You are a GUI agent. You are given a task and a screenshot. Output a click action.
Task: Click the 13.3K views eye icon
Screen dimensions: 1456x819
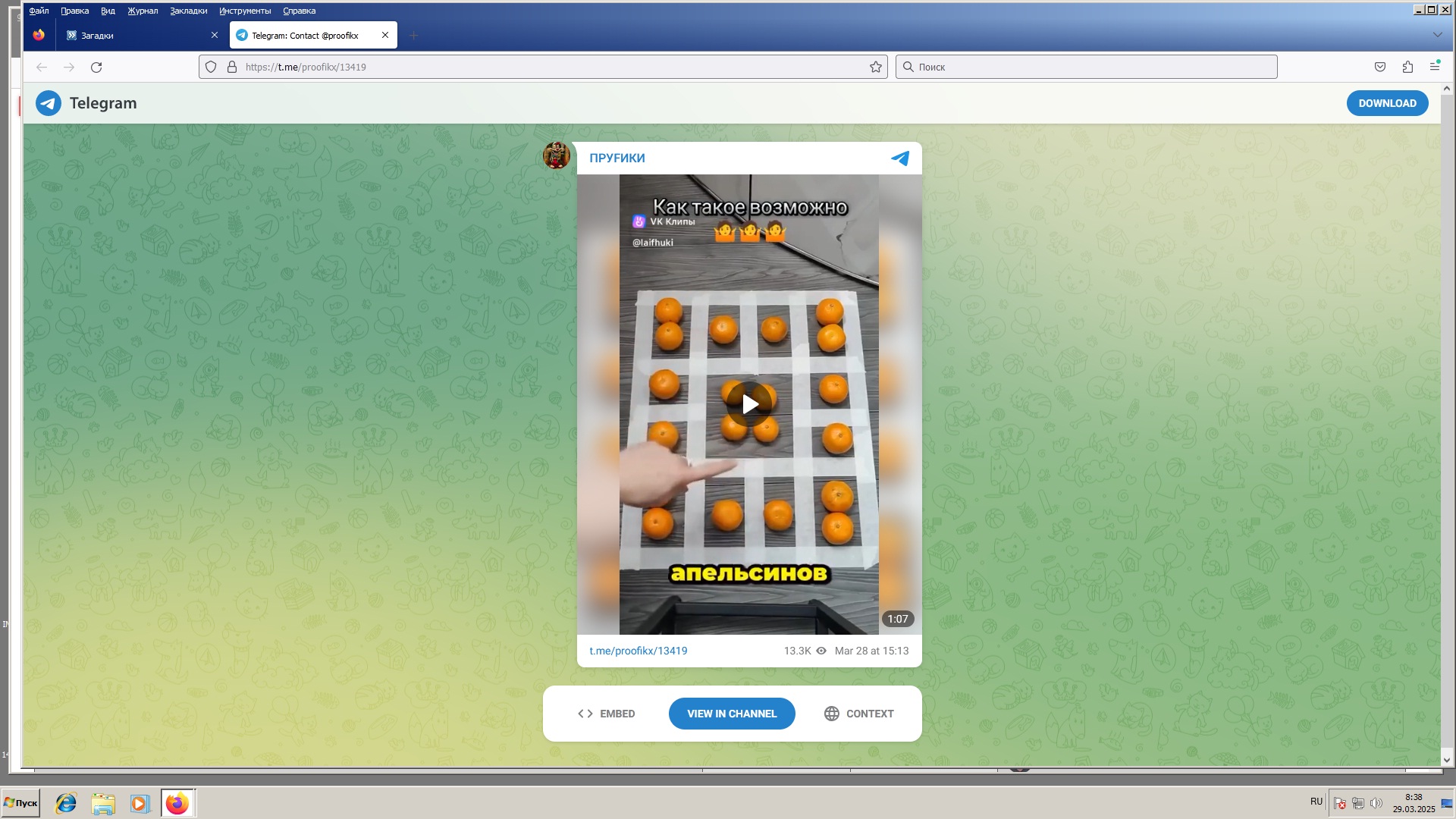coord(821,651)
